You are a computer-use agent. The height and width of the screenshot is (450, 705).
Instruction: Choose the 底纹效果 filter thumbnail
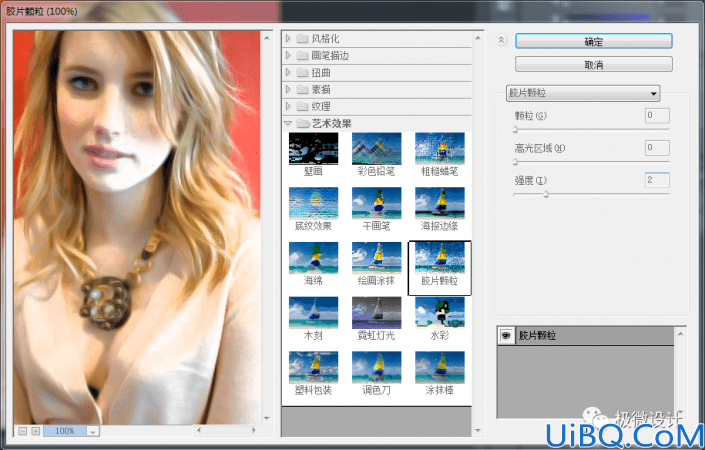[313, 203]
